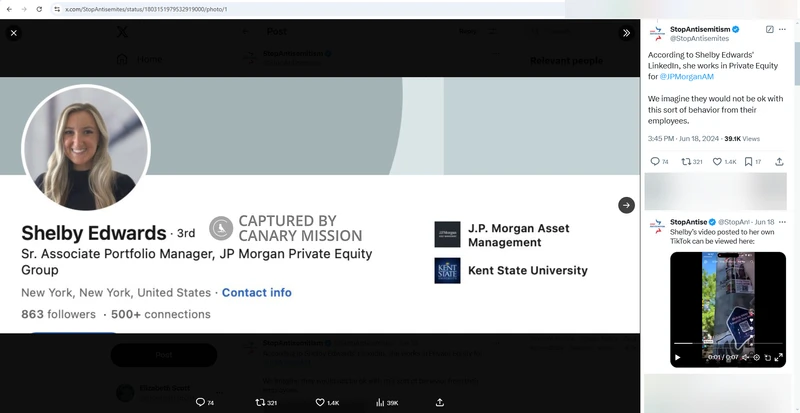This screenshot has width=800, height=413.
Task: Click the post timestamp 3:45 PM · Jun 18, 2024
Action: click(x=683, y=139)
